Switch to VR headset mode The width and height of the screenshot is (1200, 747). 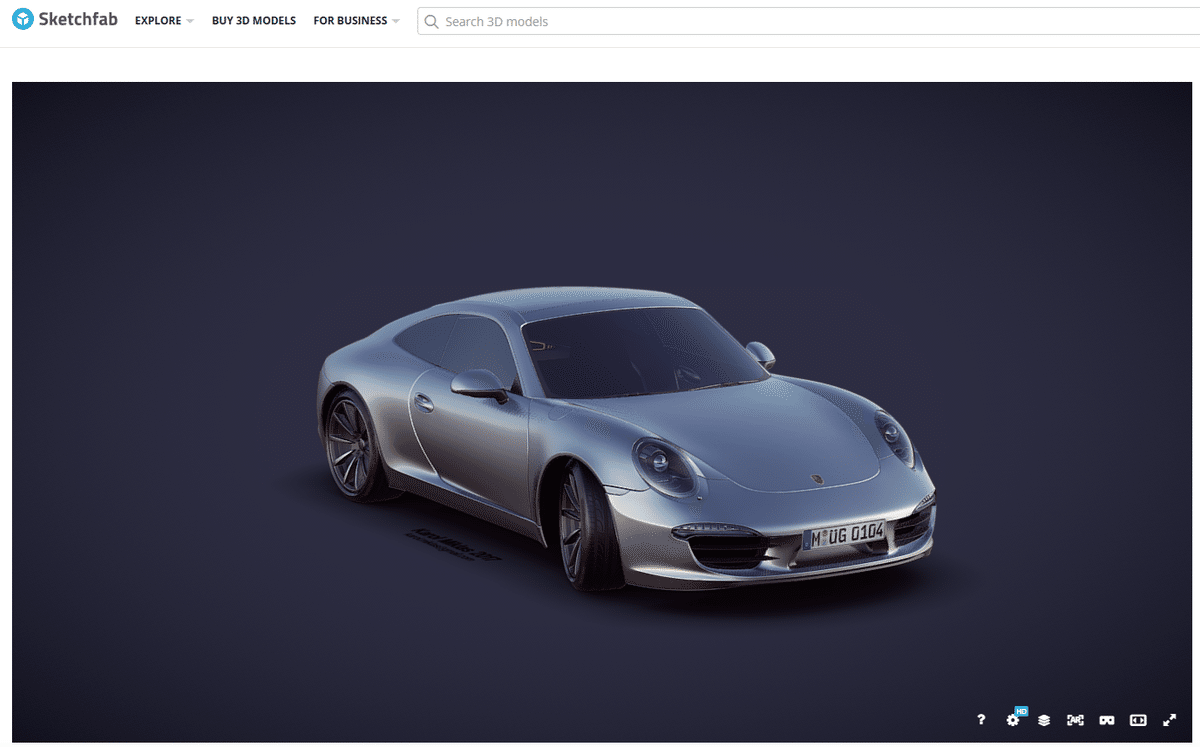pos(1107,720)
